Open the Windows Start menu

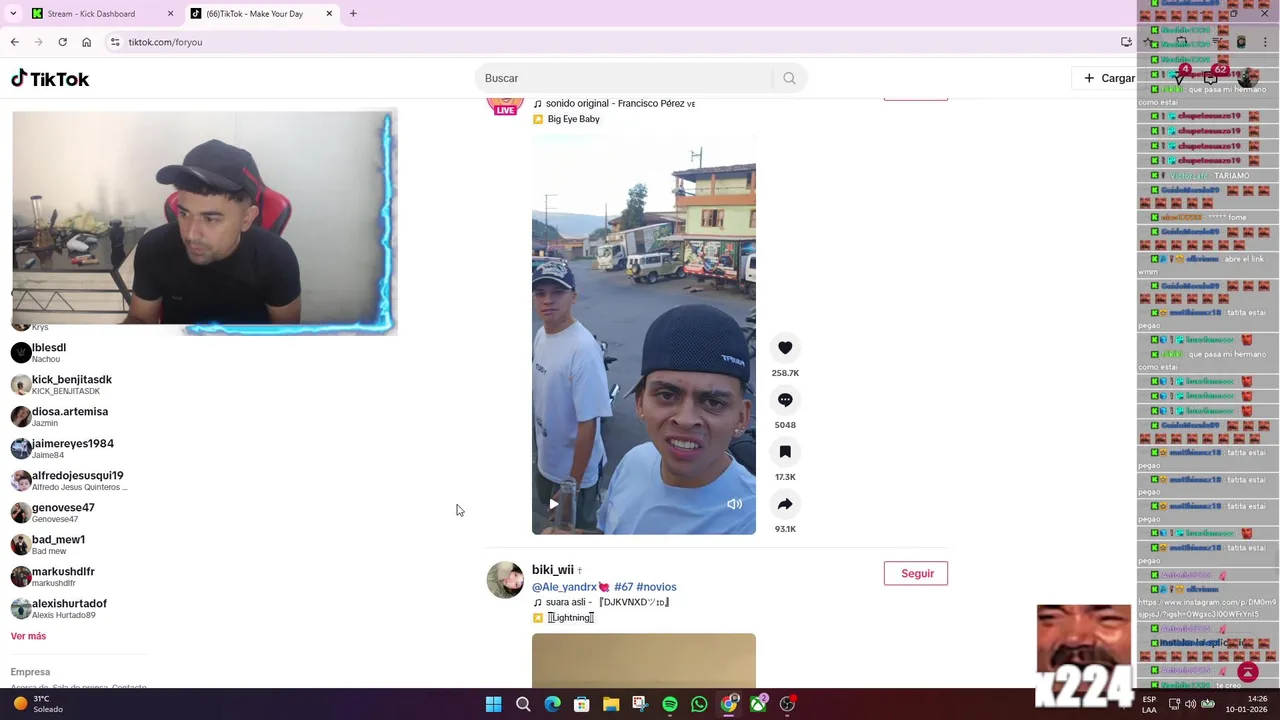coord(493,704)
